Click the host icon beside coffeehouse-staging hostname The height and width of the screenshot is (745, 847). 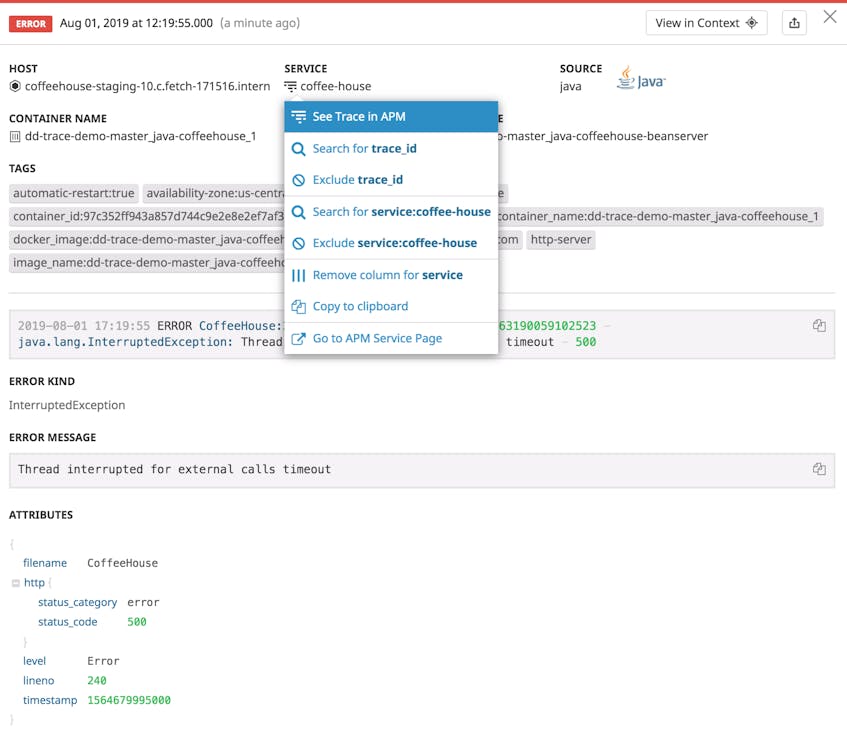pyautogui.click(x=15, y=87)
